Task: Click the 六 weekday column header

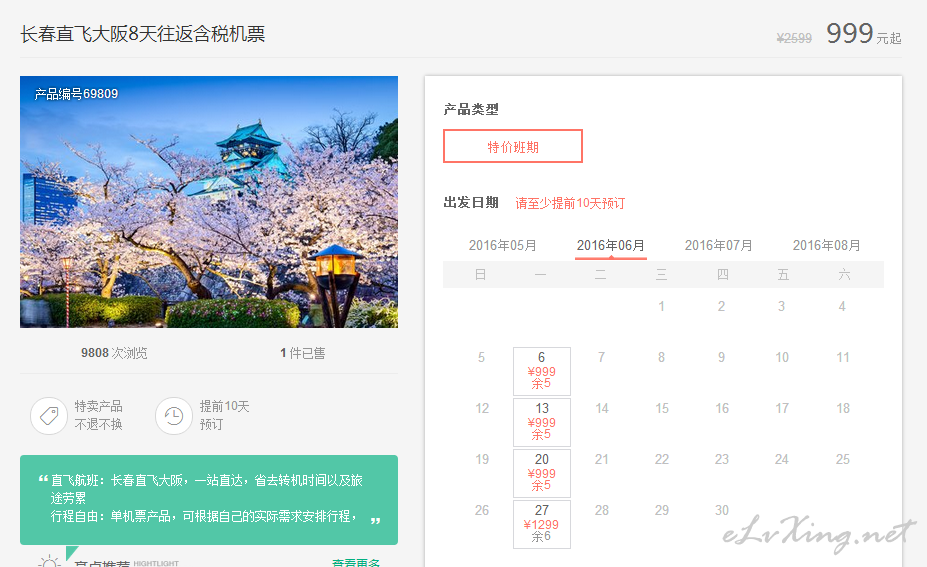Action: [844, 274]
